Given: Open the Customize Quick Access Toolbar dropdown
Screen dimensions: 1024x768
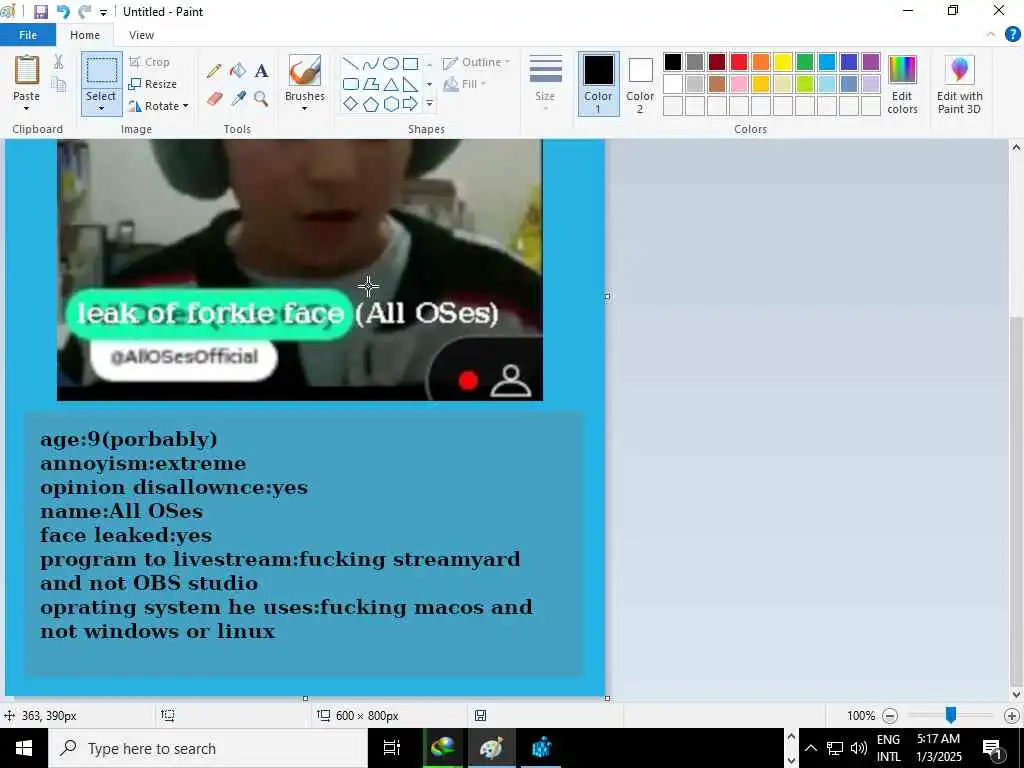Looking at the screenshot, I should [x=103, y=12].
